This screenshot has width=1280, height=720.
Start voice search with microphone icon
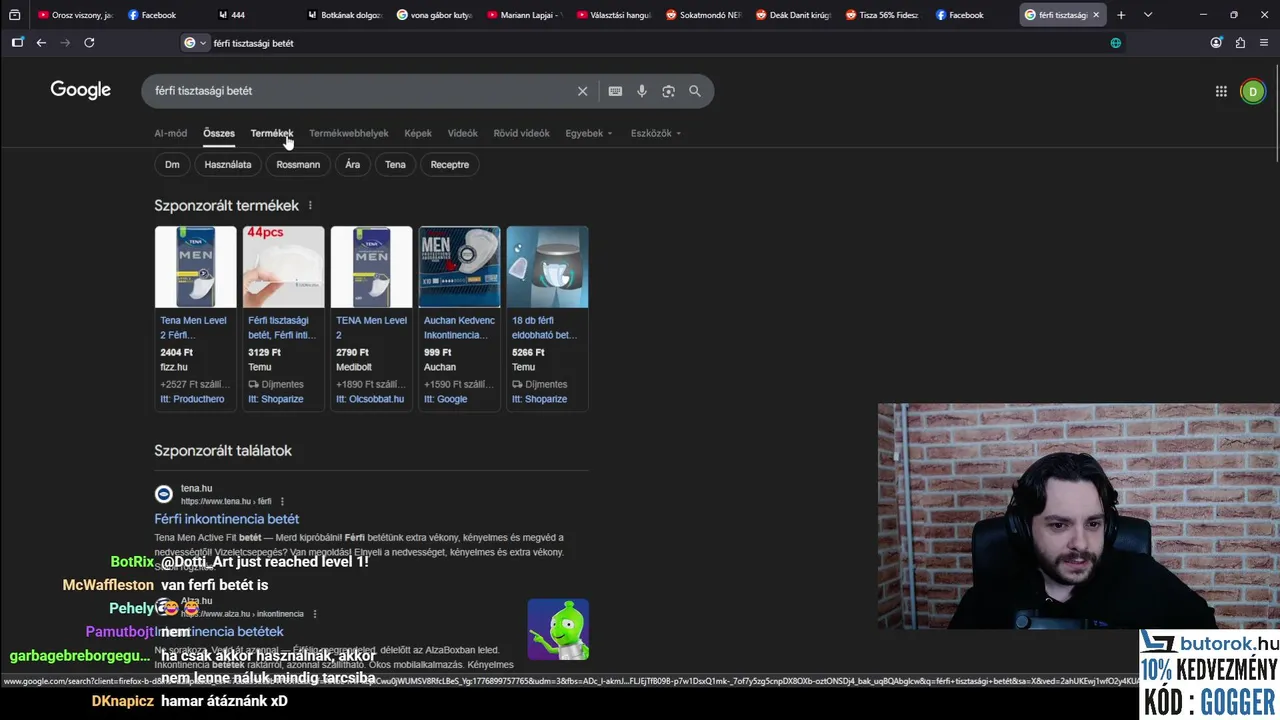pos(642,91)
